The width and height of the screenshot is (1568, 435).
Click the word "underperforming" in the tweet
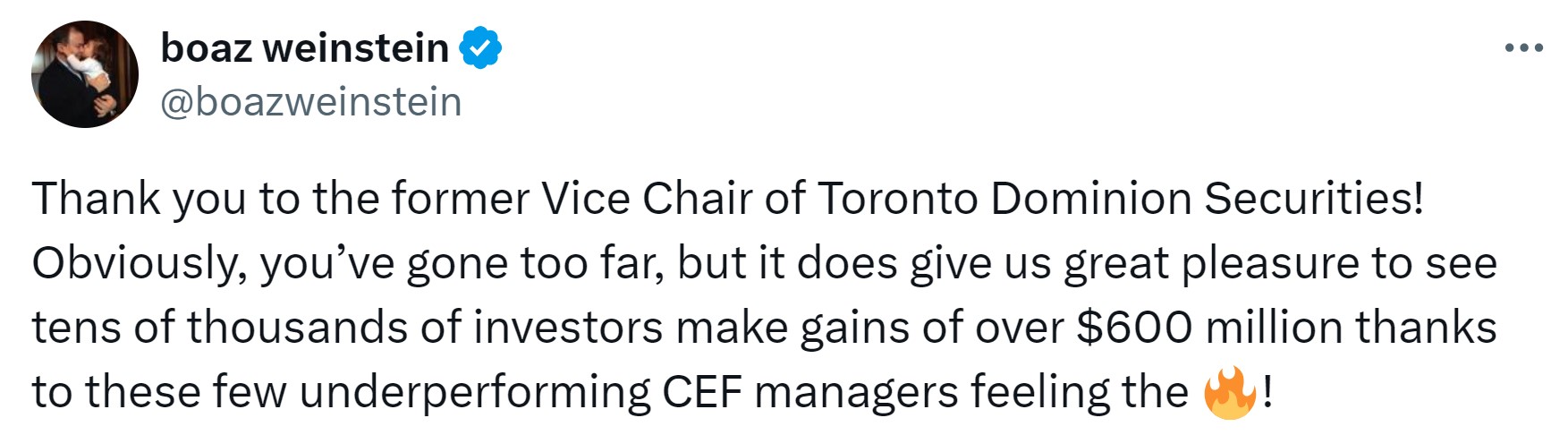(474, 393)
